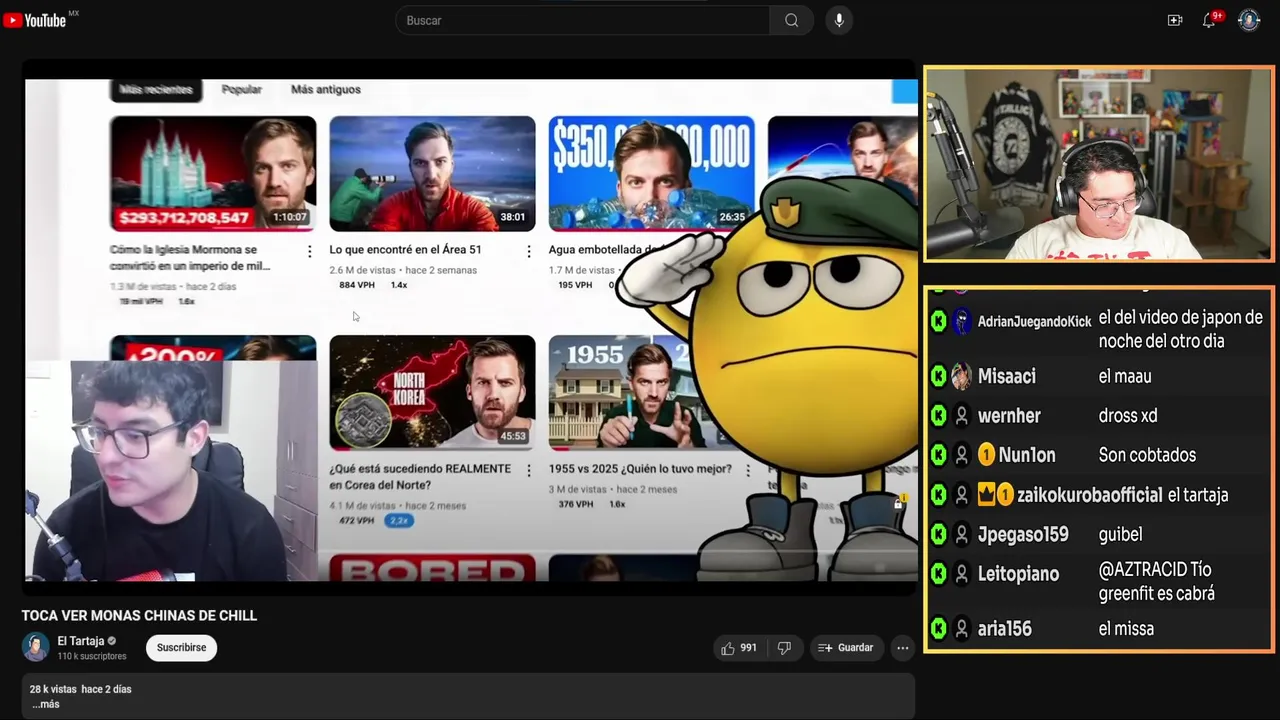Click title 1955 vs 2025 ¿Quién lo tuvo mejor?
The width and height of the screenshot is (1280, 720).
click(x=640, y=469)
